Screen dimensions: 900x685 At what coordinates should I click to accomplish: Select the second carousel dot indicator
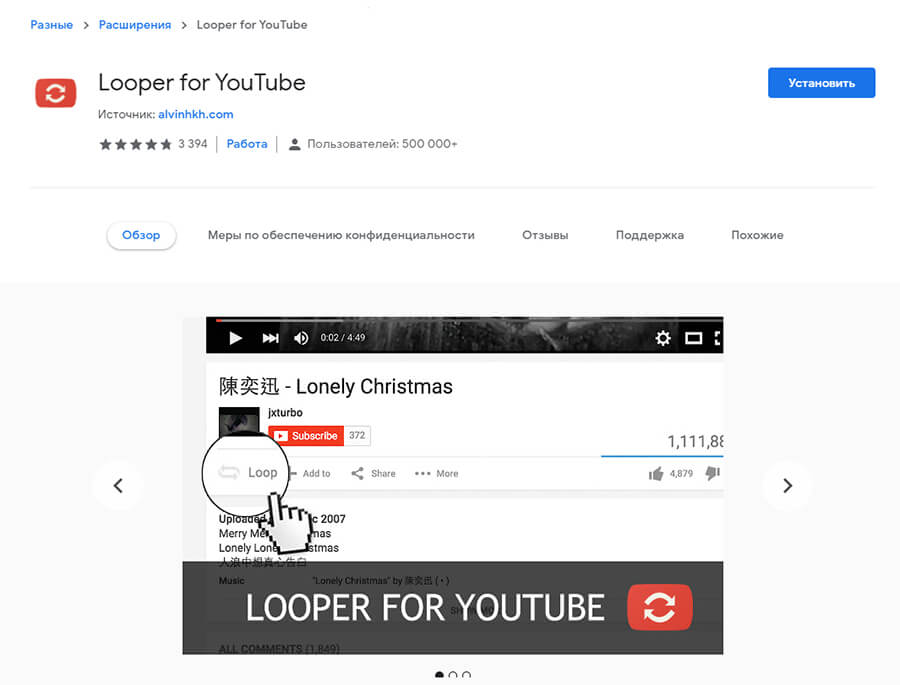click(x=453, y=675)
